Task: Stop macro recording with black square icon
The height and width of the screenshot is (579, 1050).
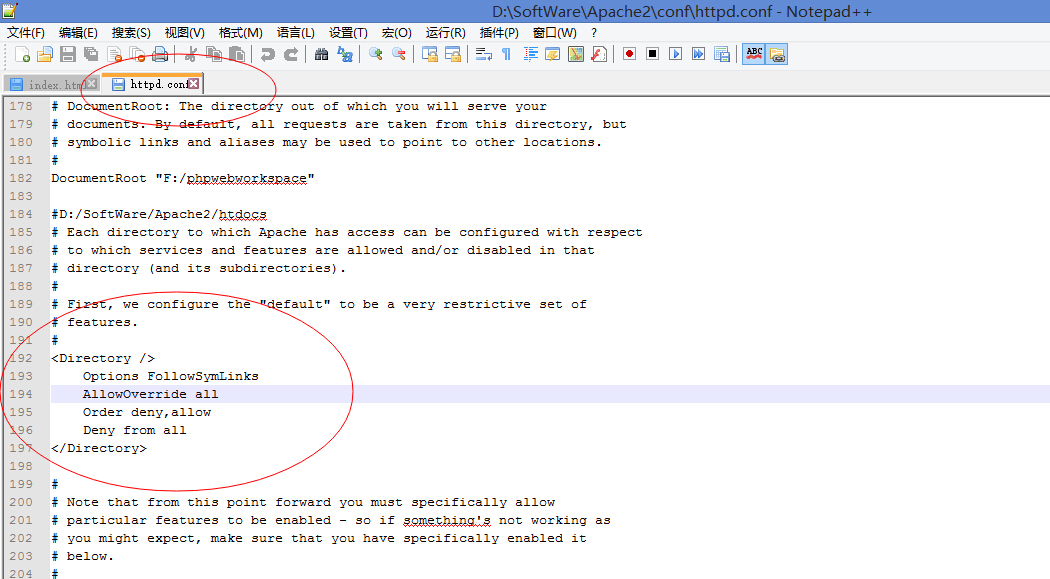Action: [x=652, y=54]
